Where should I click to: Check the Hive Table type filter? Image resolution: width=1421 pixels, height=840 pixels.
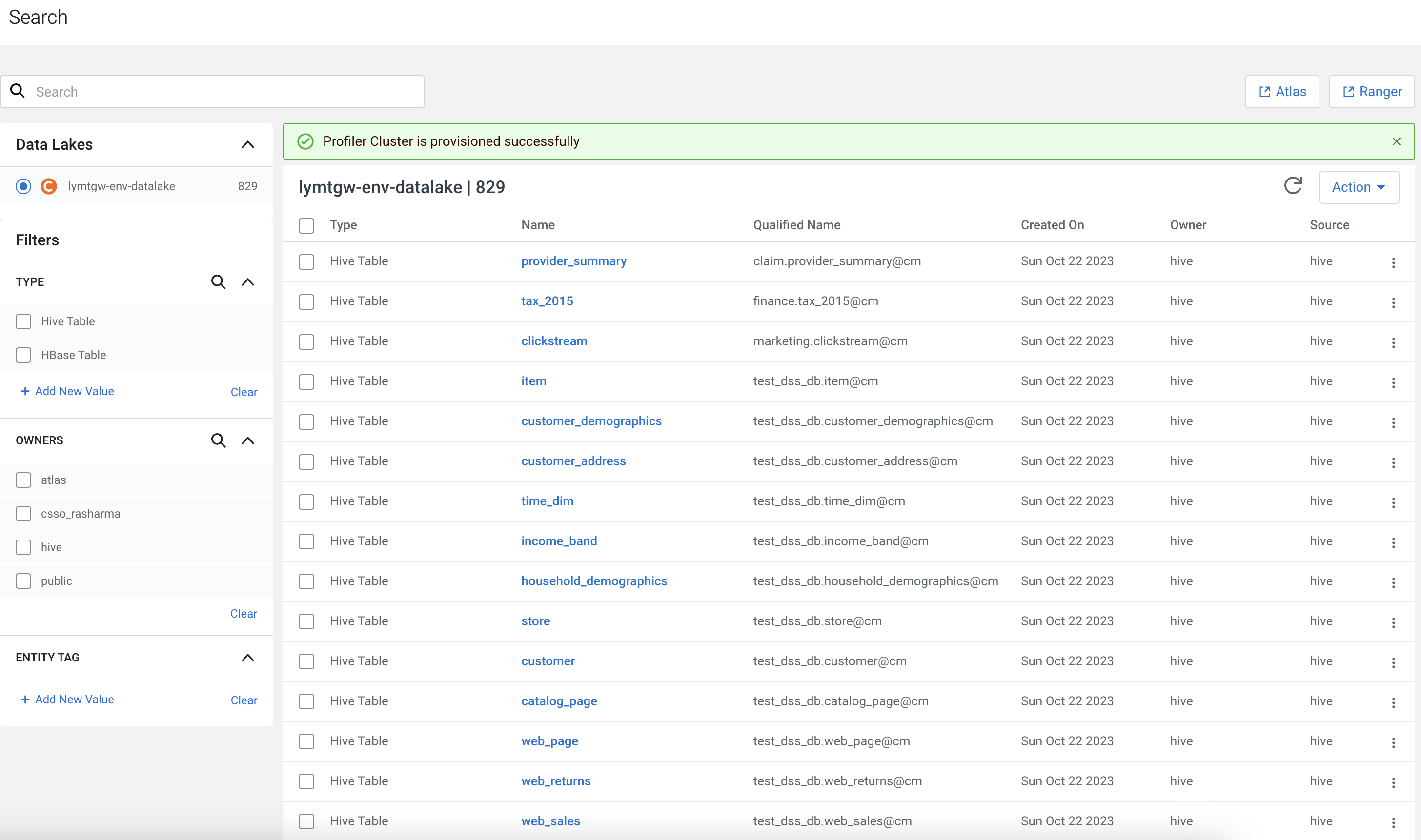tap(23, 321)
